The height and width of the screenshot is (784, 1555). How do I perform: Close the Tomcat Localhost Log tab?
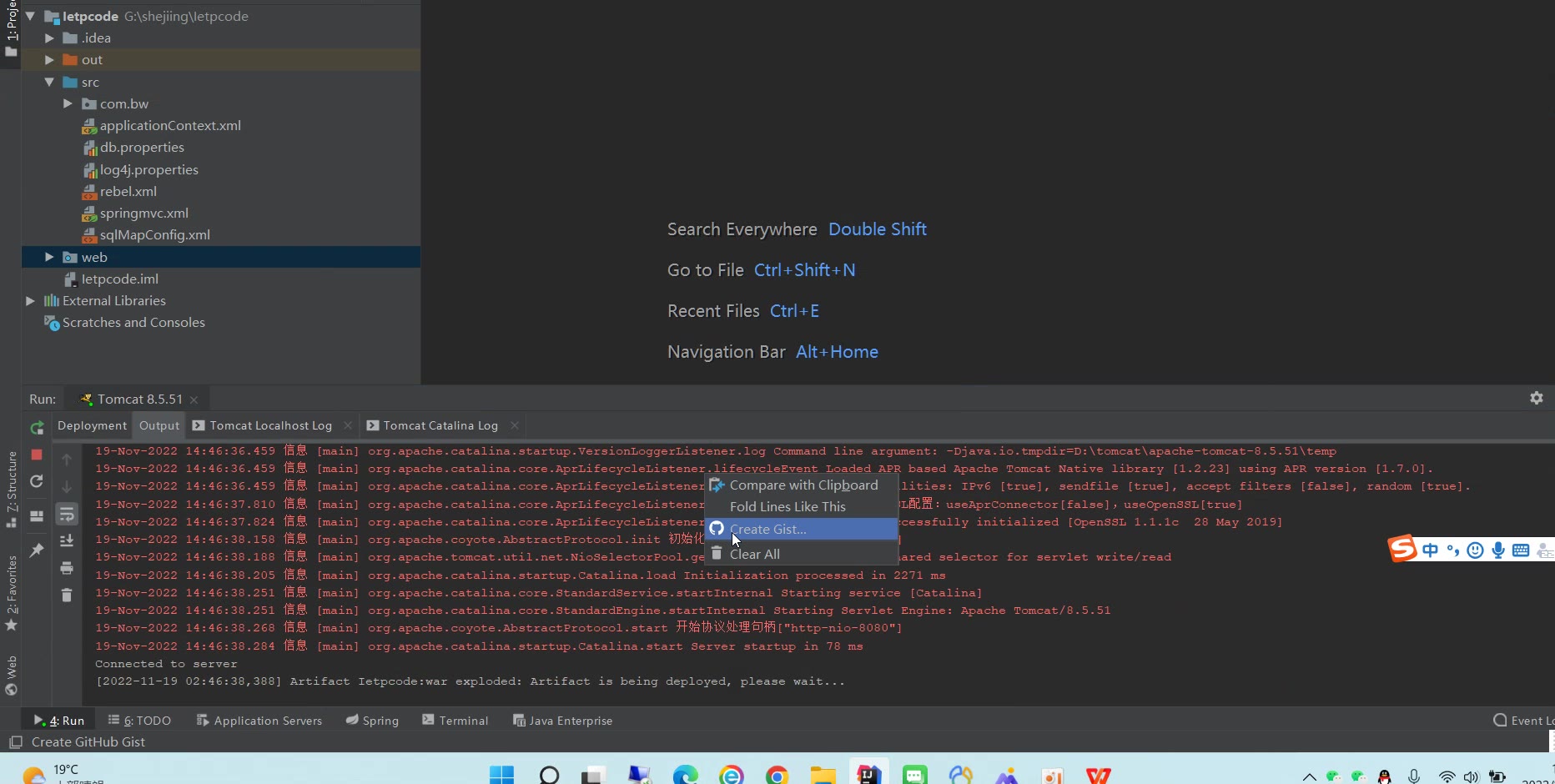click(348, 425)
